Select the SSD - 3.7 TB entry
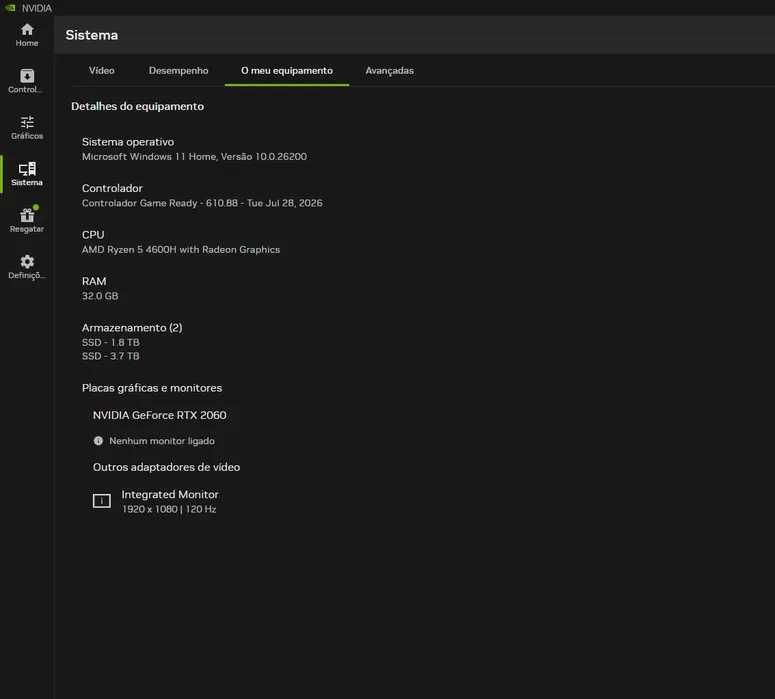775x699 pixels. (x=111, y=356)
